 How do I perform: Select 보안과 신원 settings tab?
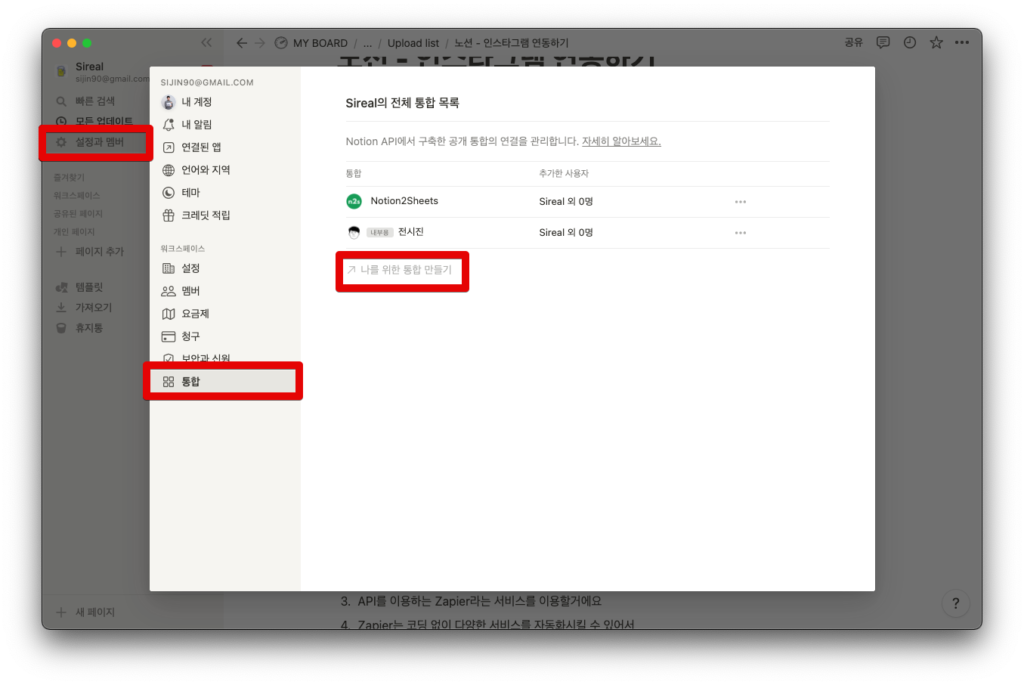tap(225, 358)
